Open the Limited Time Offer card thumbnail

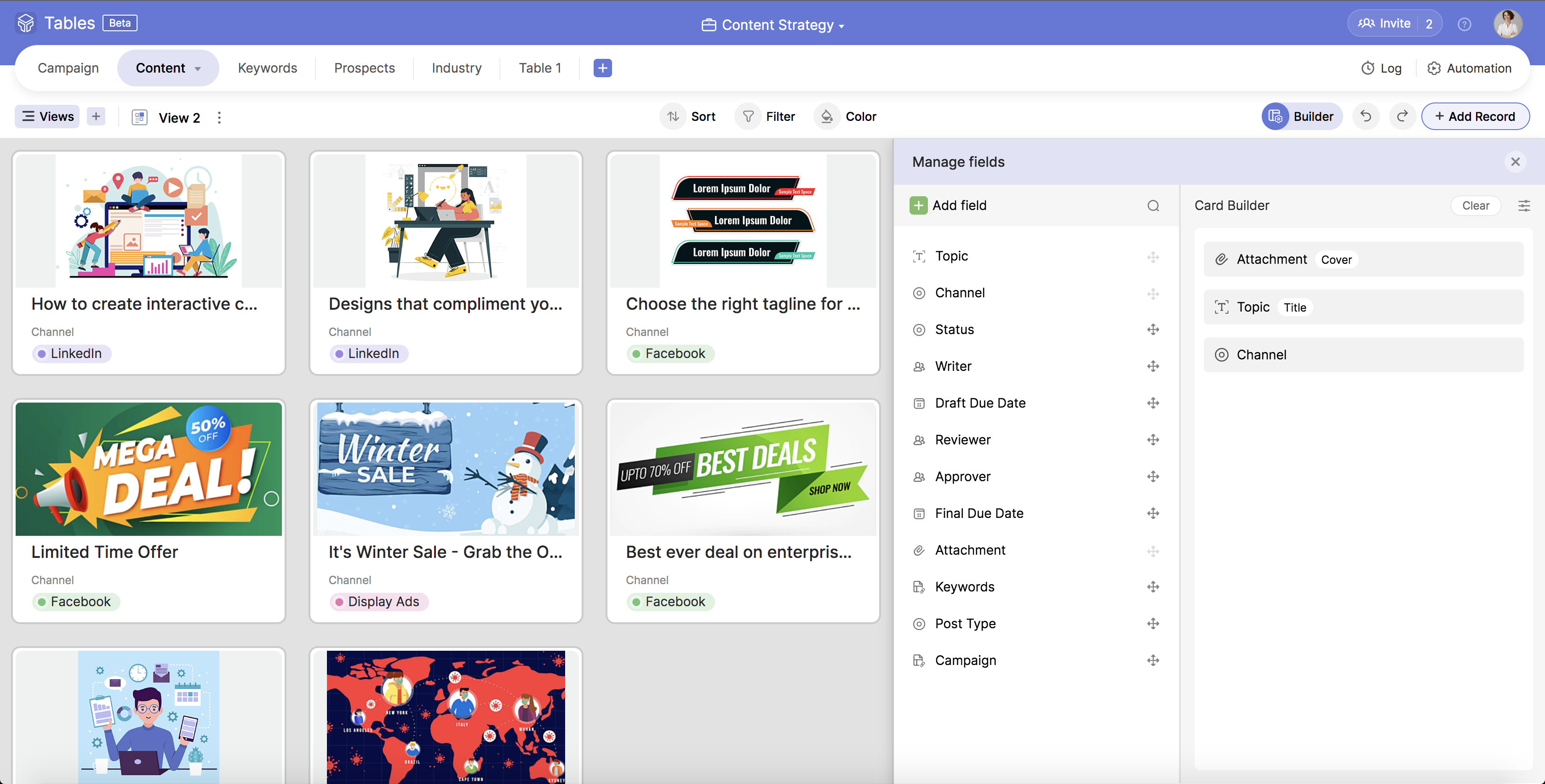tap(149, 469)
